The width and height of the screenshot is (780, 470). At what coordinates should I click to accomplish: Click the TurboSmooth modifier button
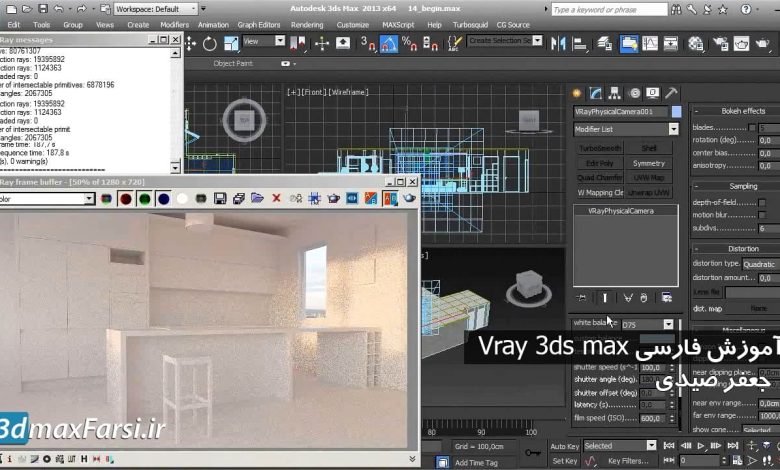point(599,148)
